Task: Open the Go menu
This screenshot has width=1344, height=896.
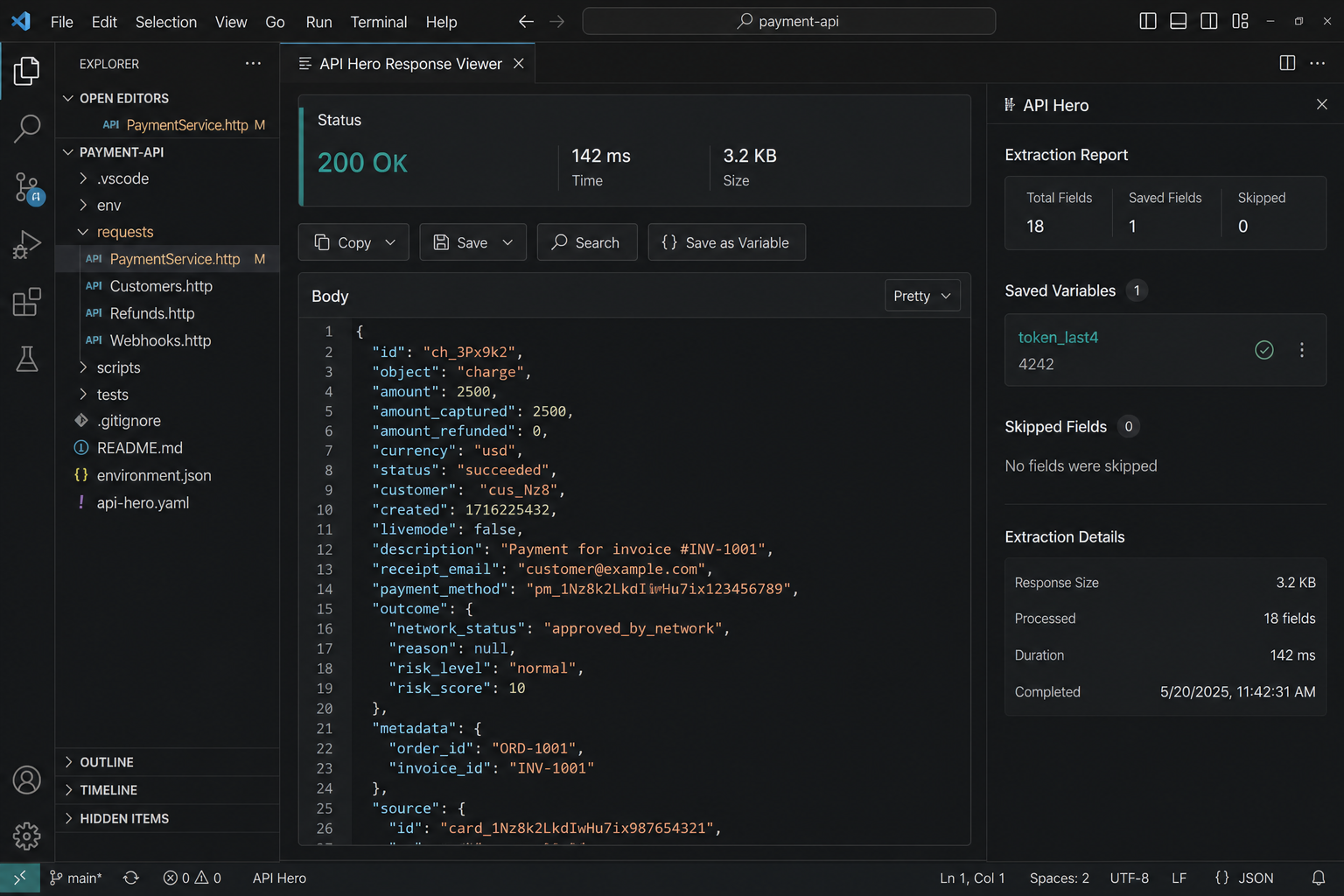Action: (x=275, y=22)
